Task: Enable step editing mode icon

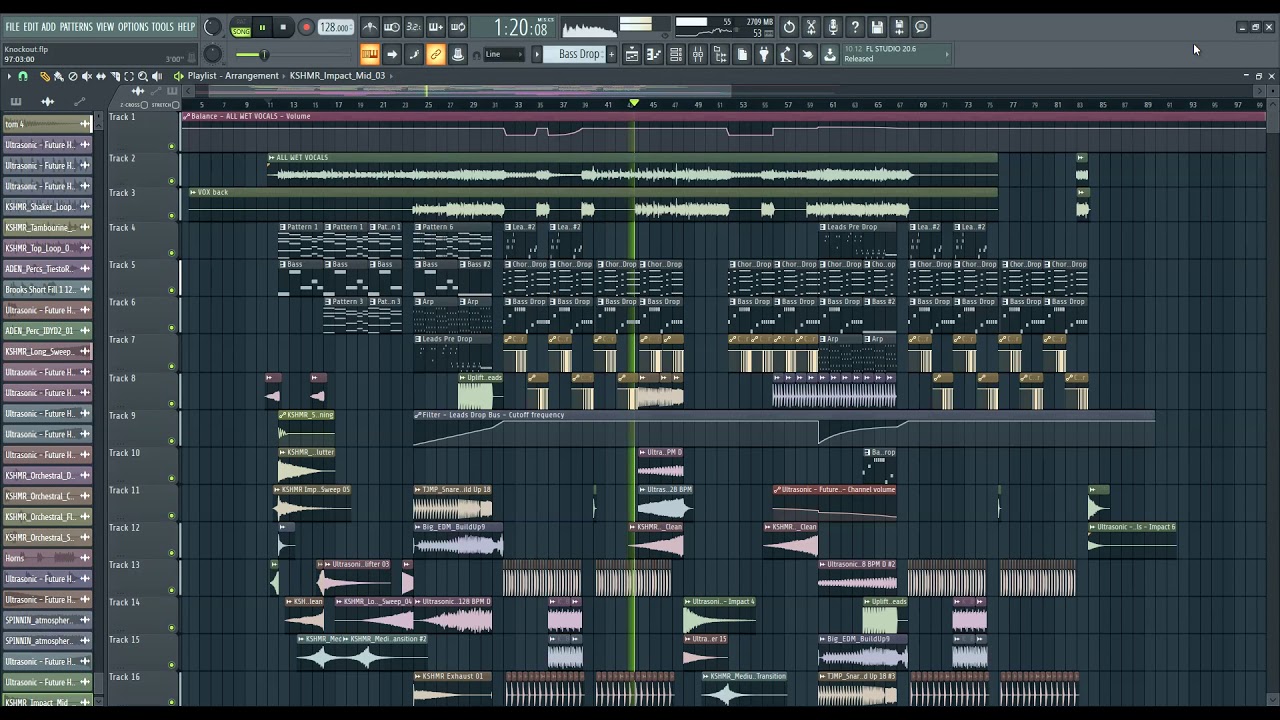Action: click(414, 54)
